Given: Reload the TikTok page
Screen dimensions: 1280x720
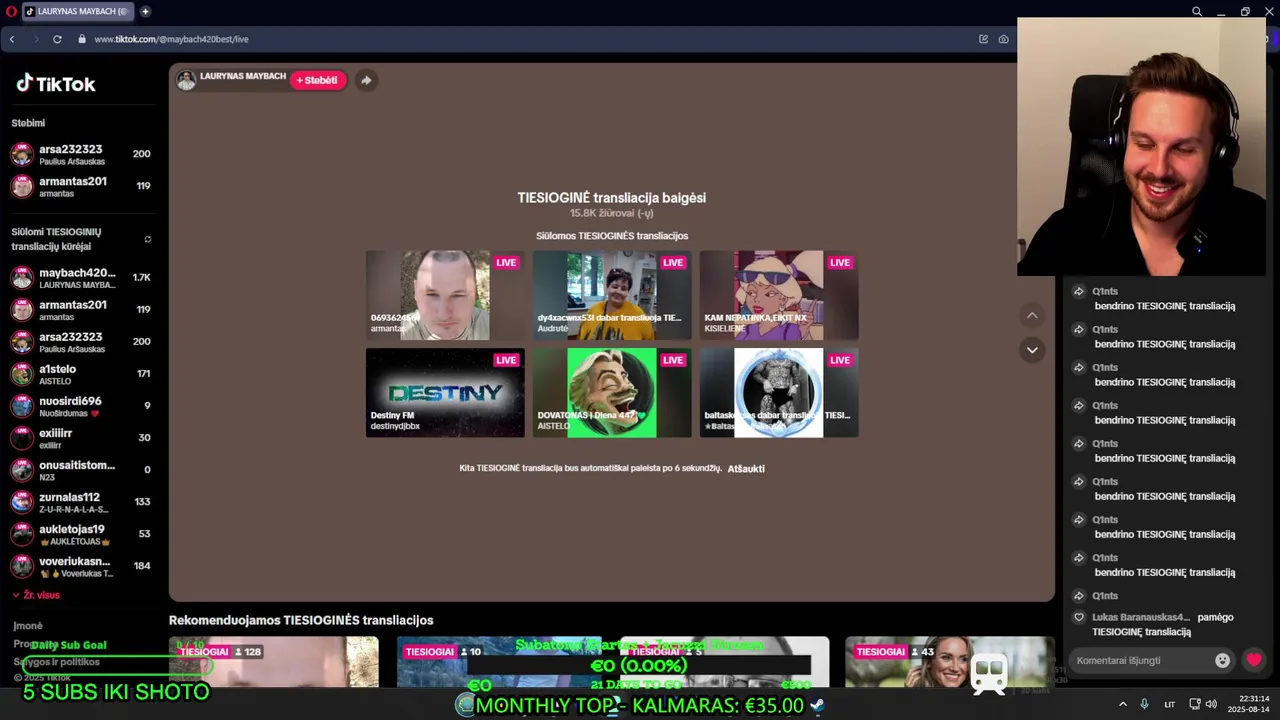Looking at the screenshot, I should tap(57, 39).
